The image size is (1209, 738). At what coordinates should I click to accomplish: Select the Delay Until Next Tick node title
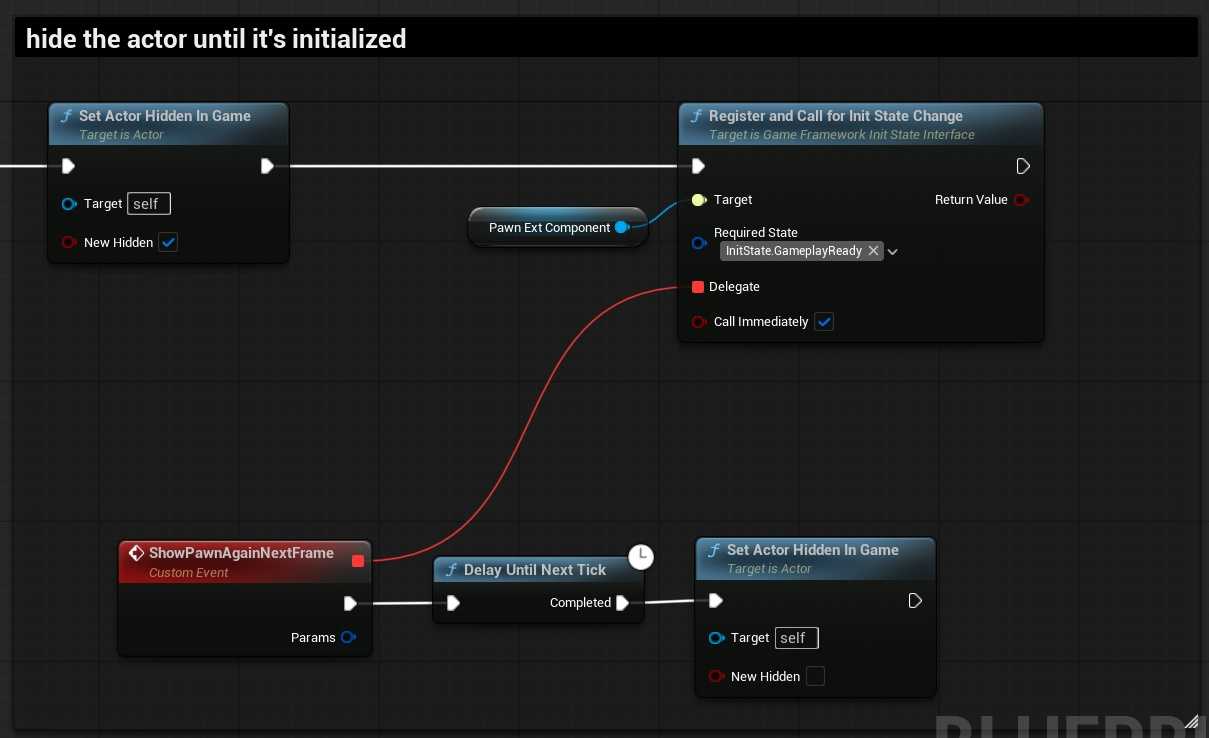coord(534,570)
